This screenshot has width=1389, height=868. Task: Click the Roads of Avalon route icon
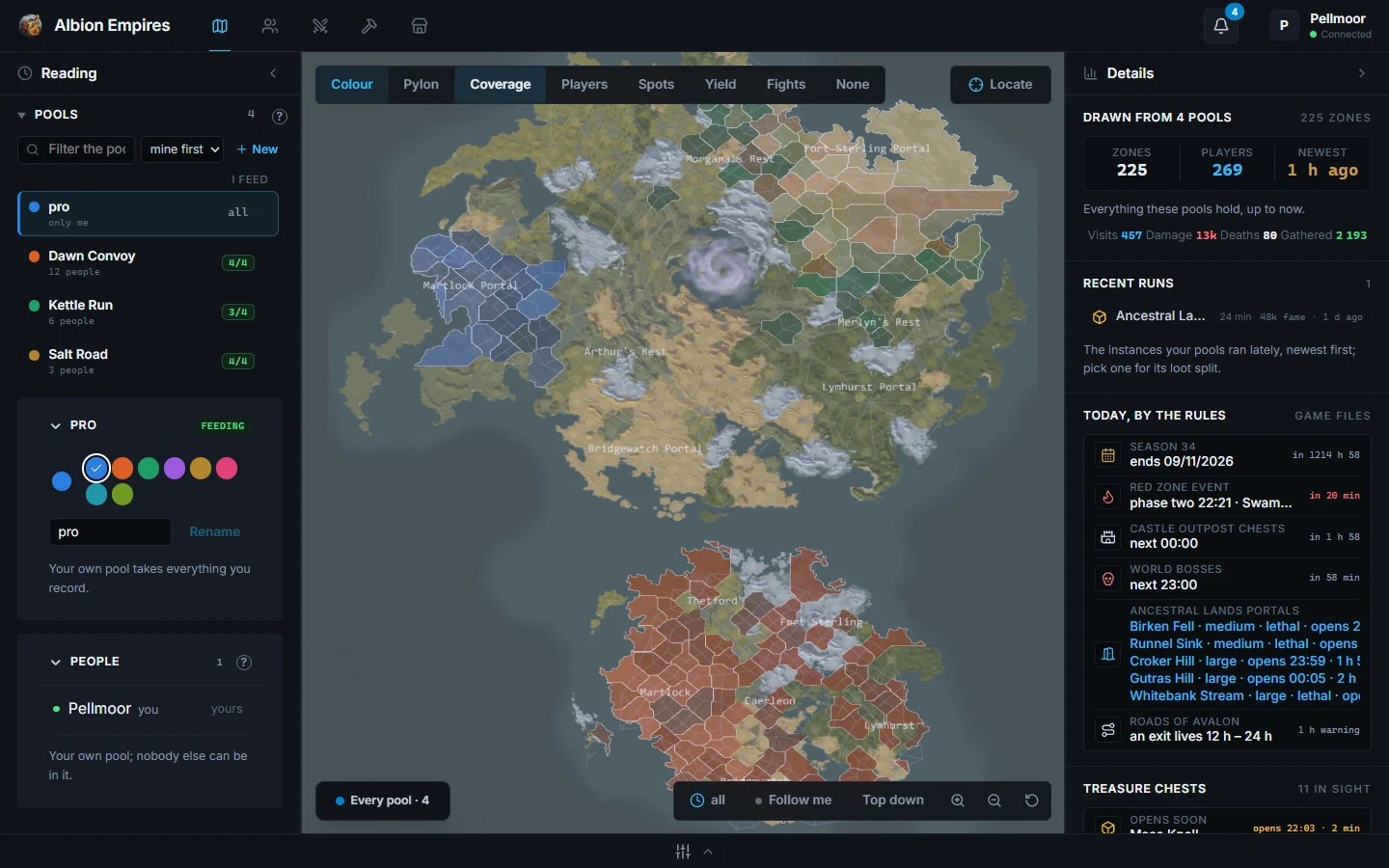click(x=1108, y=729)
